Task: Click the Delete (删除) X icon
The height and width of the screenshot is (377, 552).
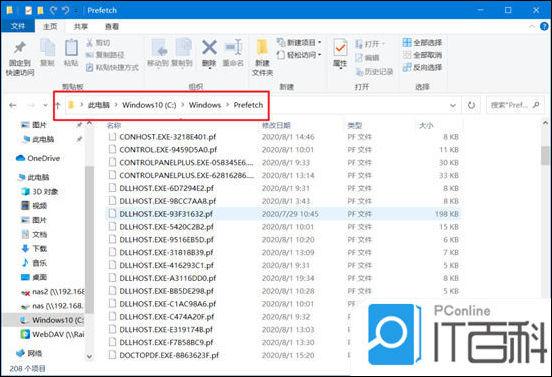Action: point(209,48)
